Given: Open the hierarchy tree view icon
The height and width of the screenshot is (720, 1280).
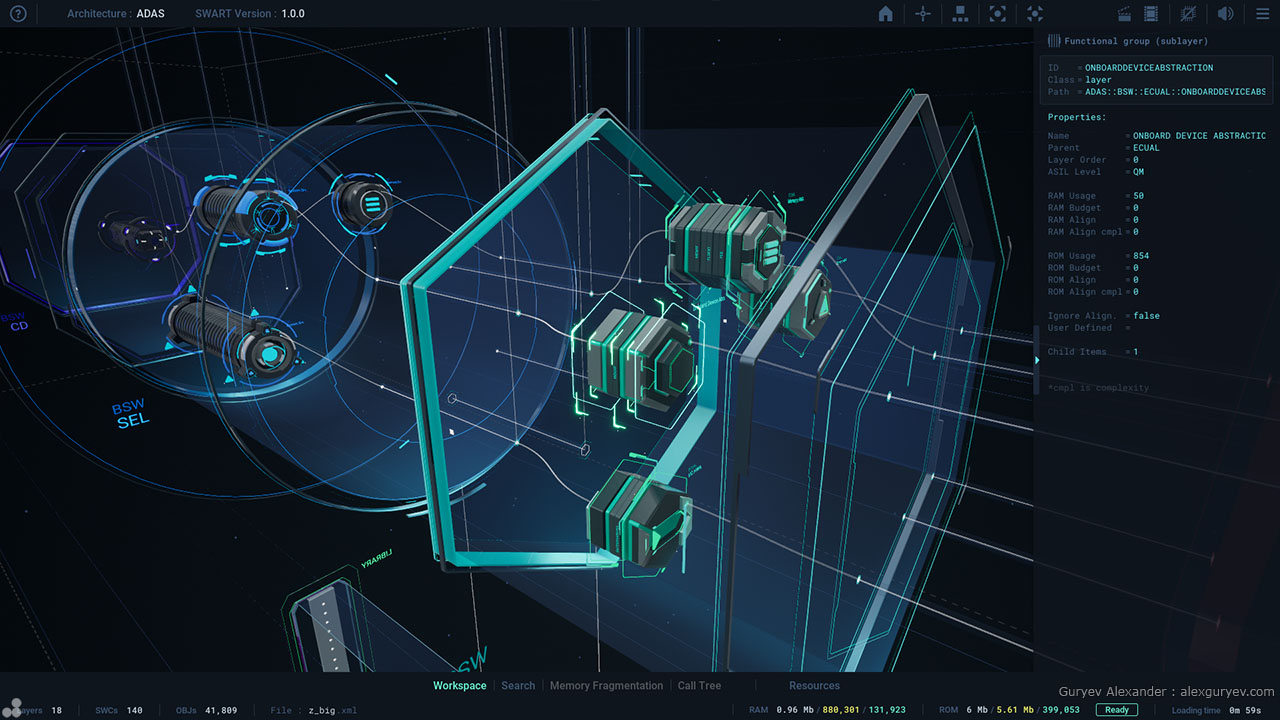Looking at the screenshot, I should point(960,14).
